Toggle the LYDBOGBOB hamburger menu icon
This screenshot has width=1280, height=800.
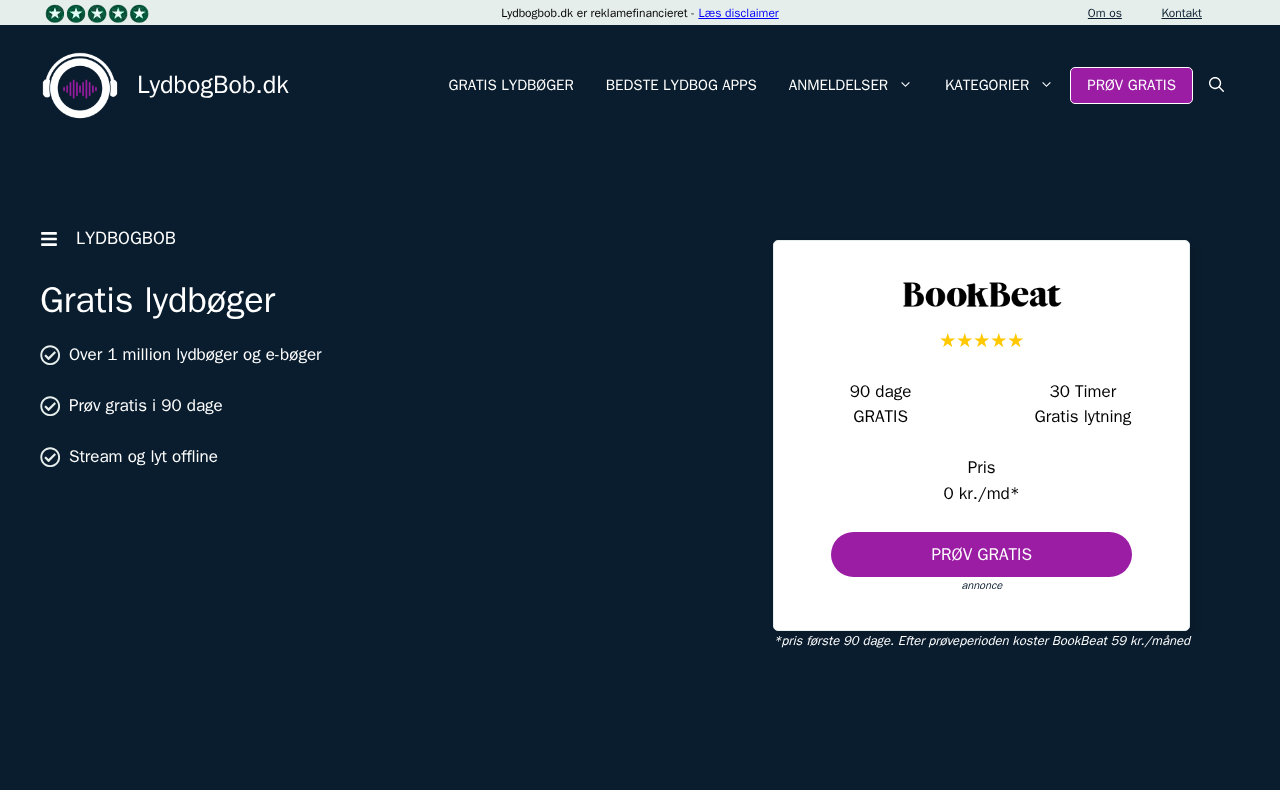49,239
